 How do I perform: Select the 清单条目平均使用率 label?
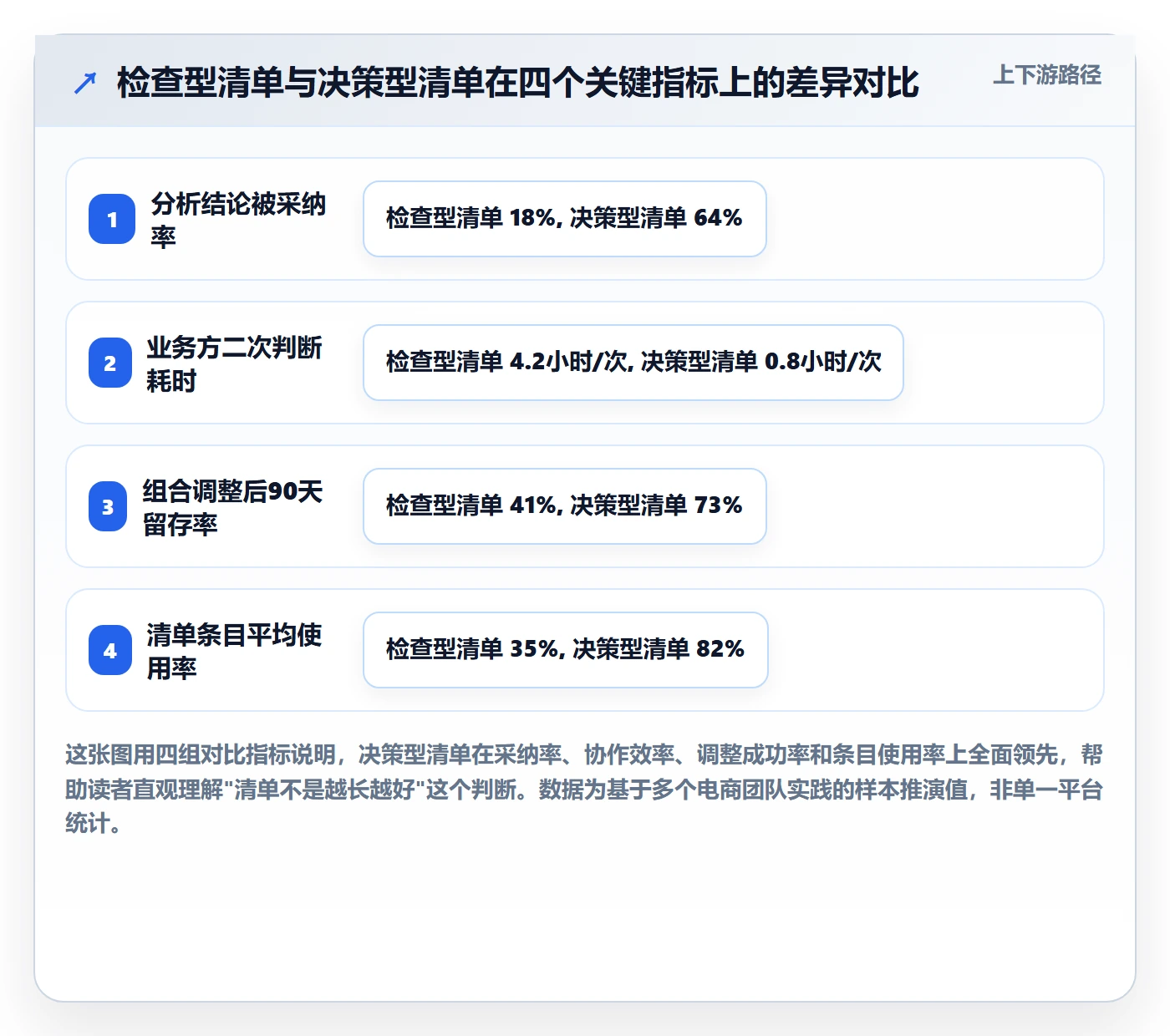click(235, 650)
